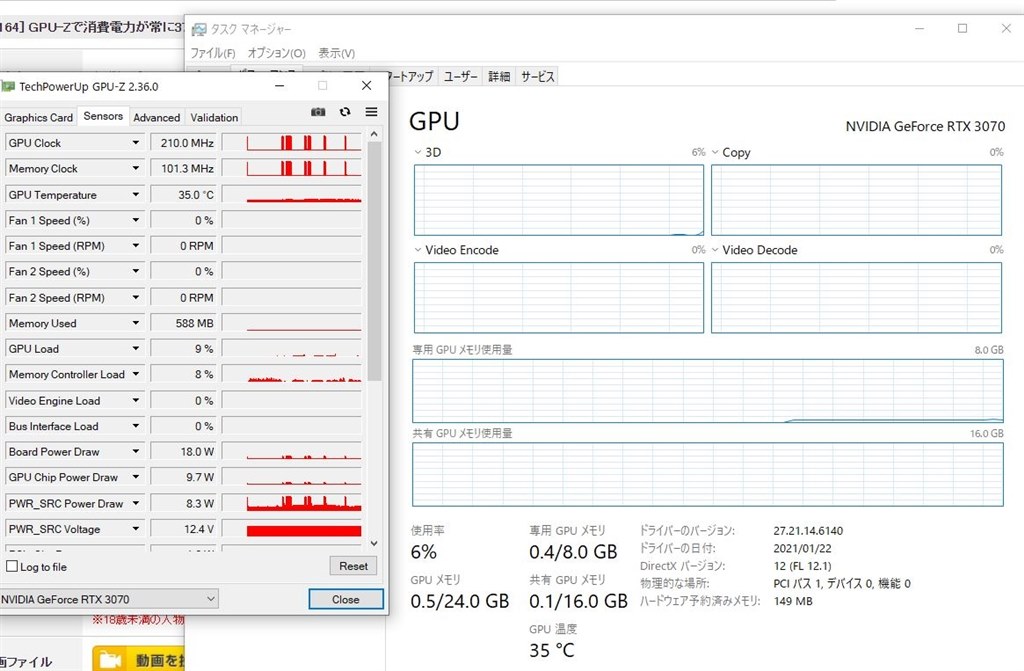Click the 共有 GPU メモリ使用量 graph
1024x671 pixels.
click(x=708, y=474)
